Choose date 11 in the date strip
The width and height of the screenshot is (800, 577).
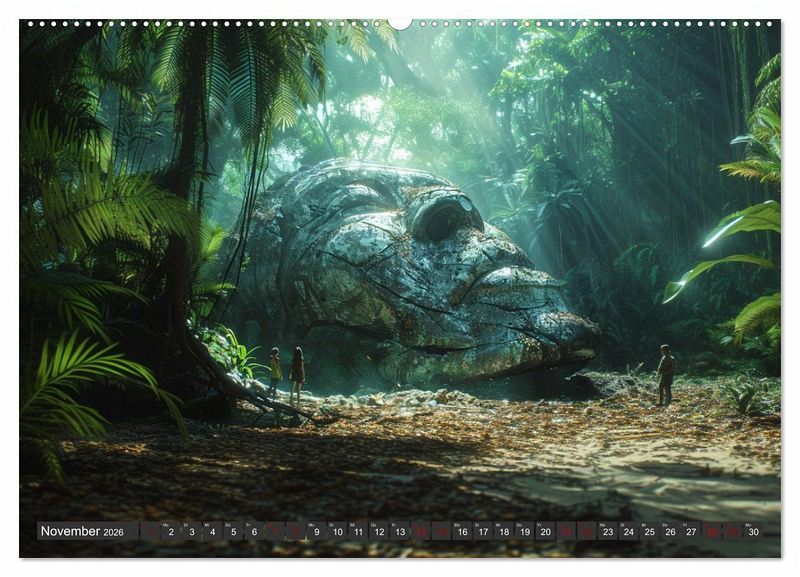coord(358,532)
